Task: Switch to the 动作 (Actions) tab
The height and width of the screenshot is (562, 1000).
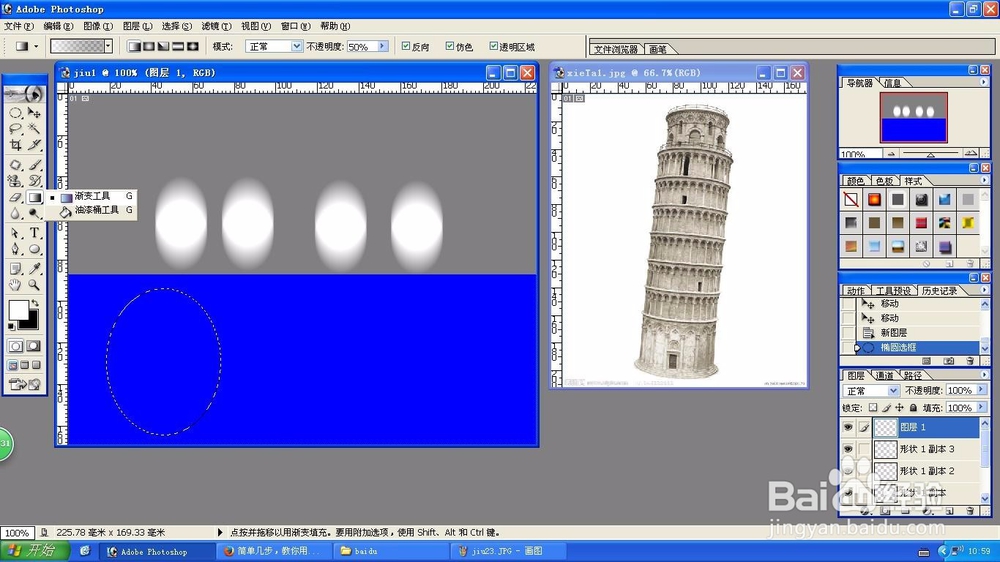Action: (855, 290)
